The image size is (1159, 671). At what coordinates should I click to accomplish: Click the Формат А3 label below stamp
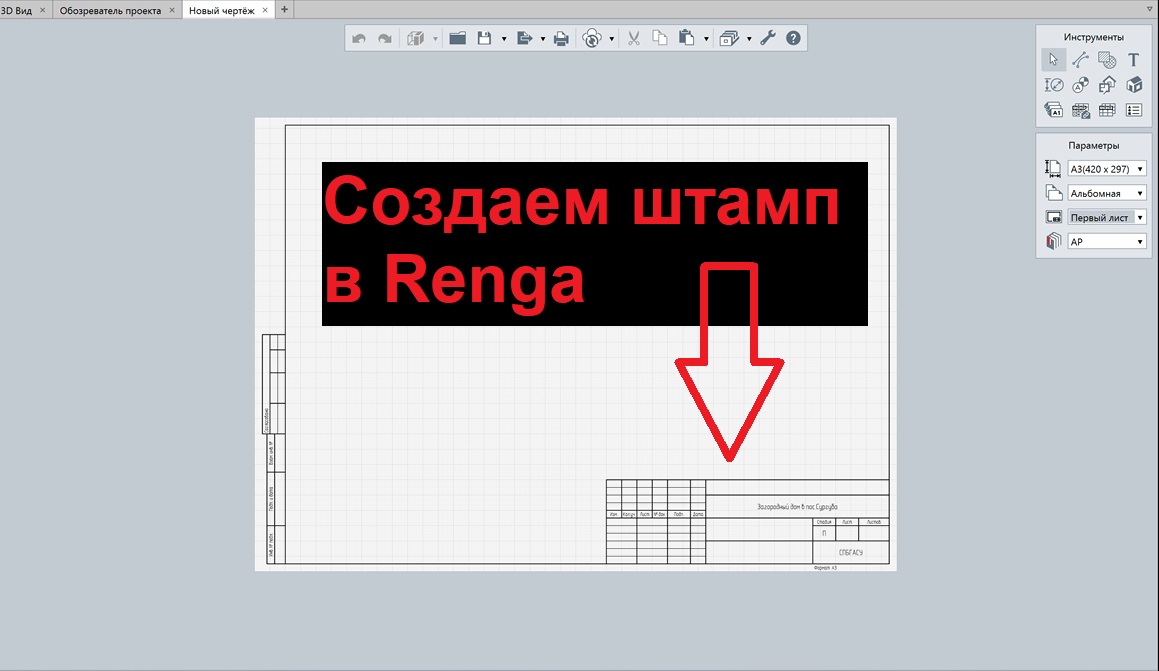pyautogui.click(x=825, y=568)
